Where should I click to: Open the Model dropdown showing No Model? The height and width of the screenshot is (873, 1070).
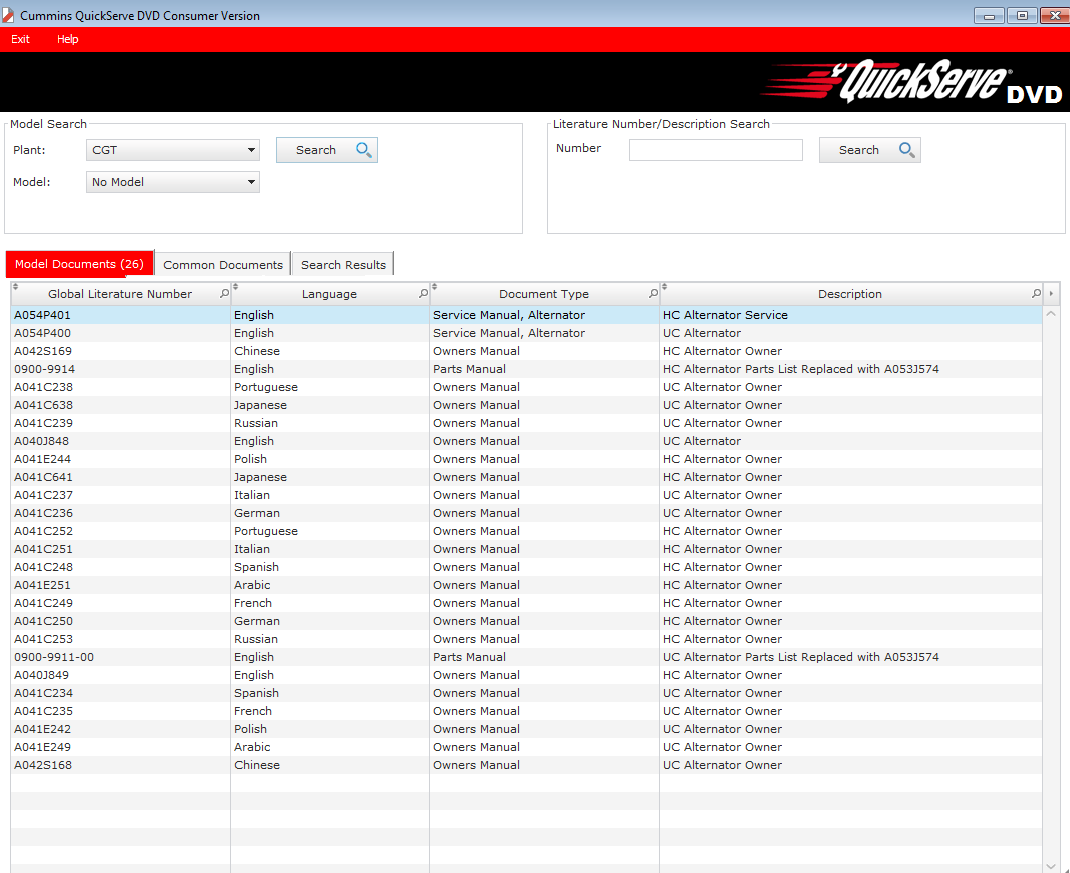(251, 183)
